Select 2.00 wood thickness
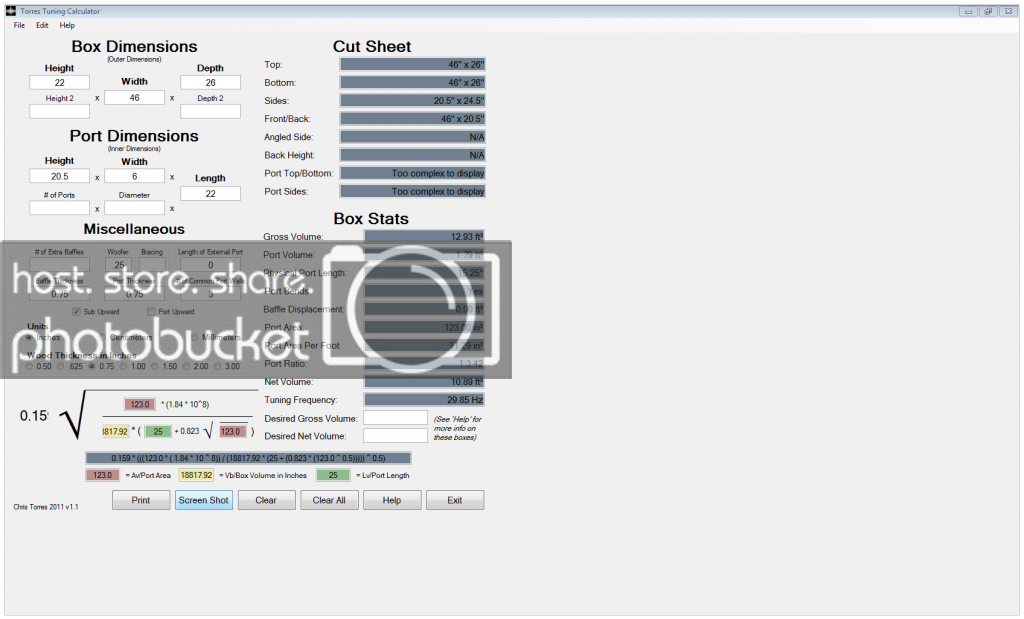 point(186,366)
